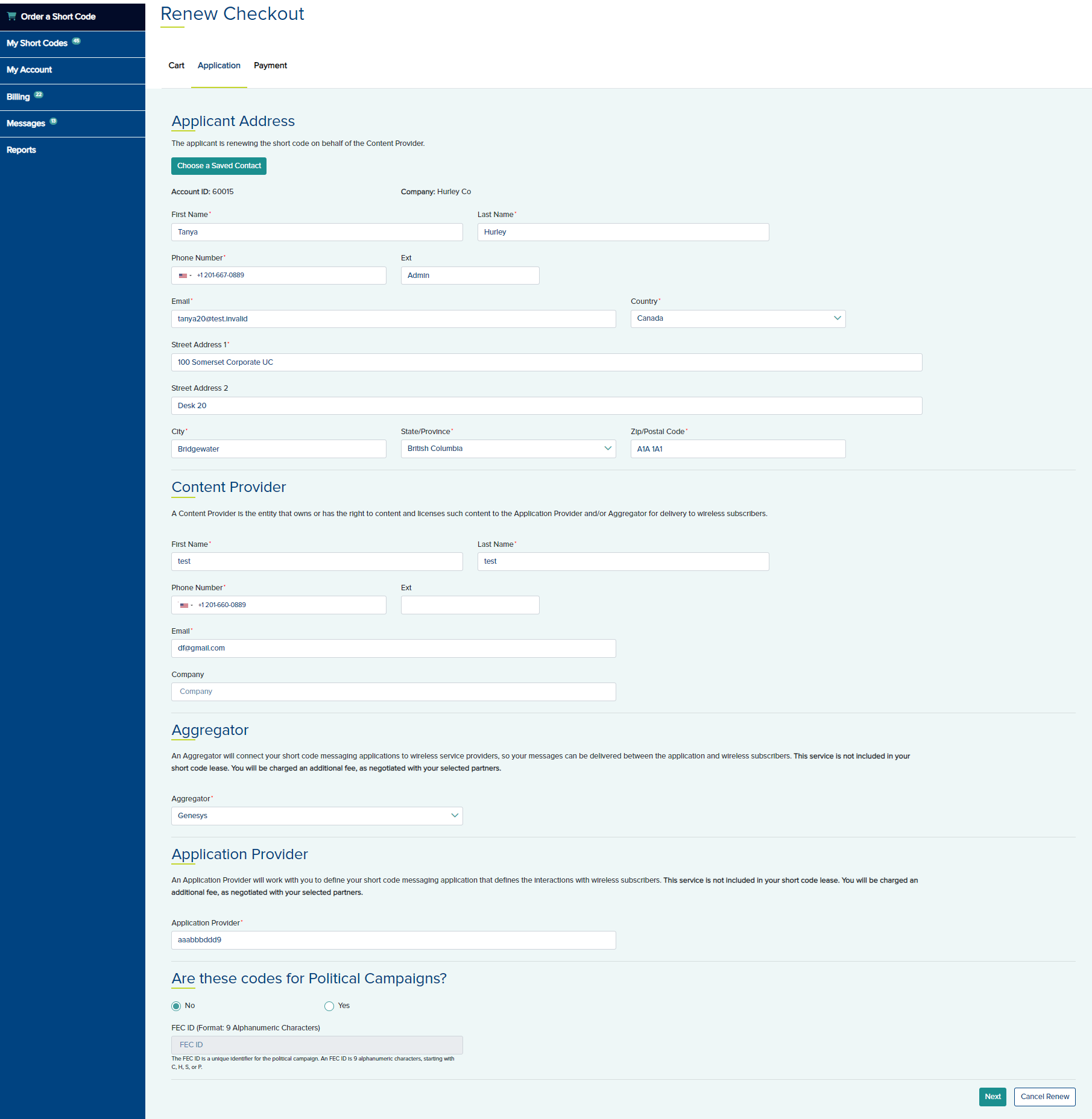Select No for political campaigns
Image resolution: width=1092 pixels, height=1119 pixels.
coord(176,1006)
